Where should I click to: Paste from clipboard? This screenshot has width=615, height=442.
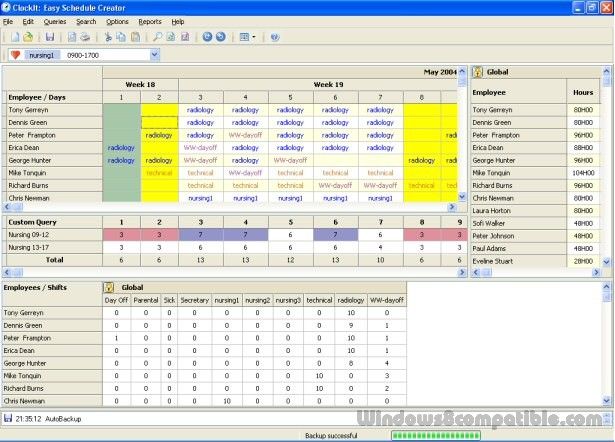point(135,37)
